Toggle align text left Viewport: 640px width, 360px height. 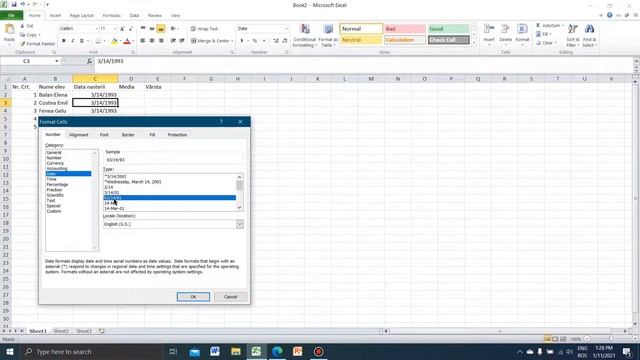point(143,41)
